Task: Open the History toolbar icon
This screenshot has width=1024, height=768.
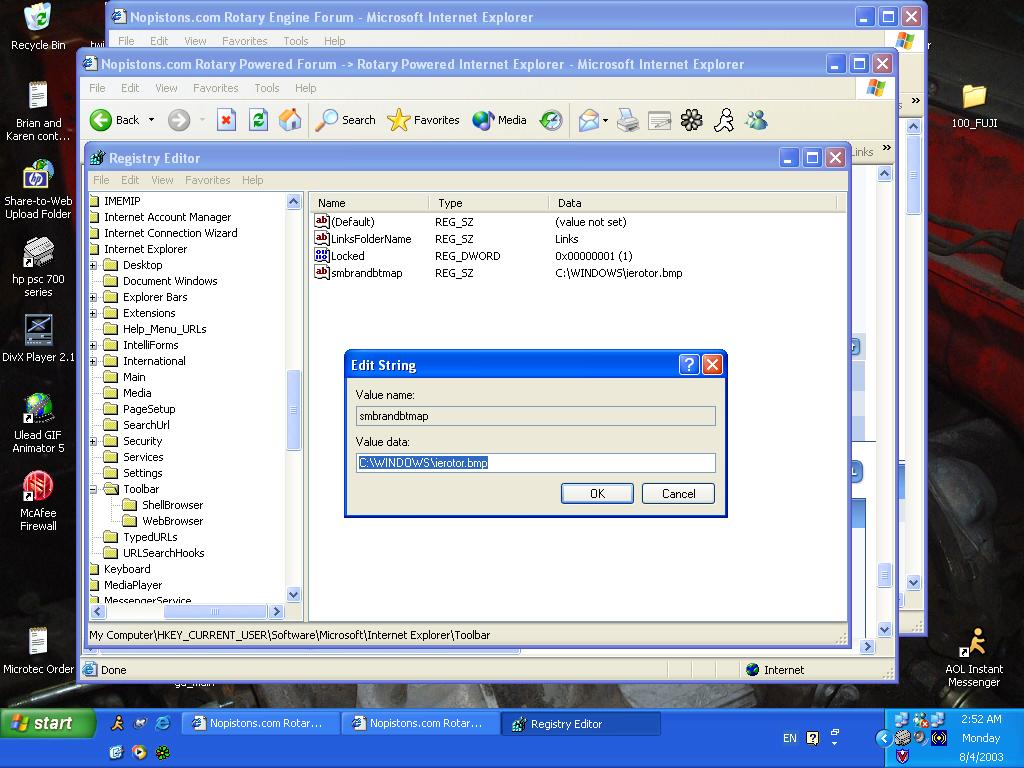Action: pos(551,120)
